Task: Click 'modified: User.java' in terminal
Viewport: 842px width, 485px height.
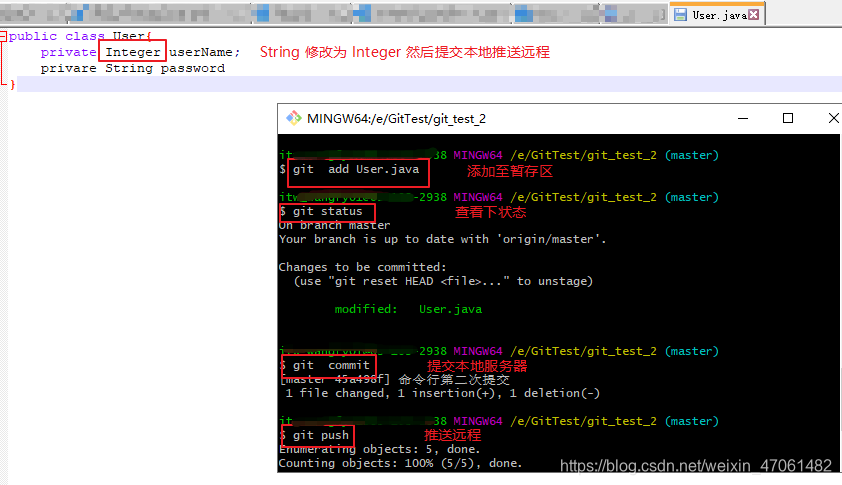Action: 408,309
